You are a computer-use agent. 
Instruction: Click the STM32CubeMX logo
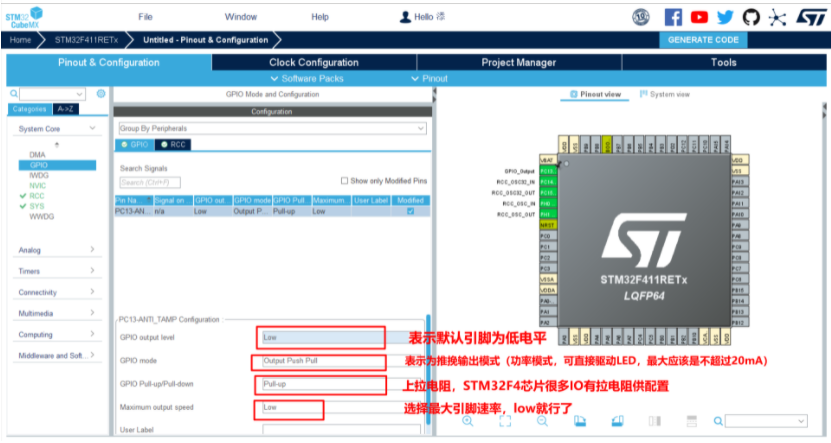coord(24,17)
